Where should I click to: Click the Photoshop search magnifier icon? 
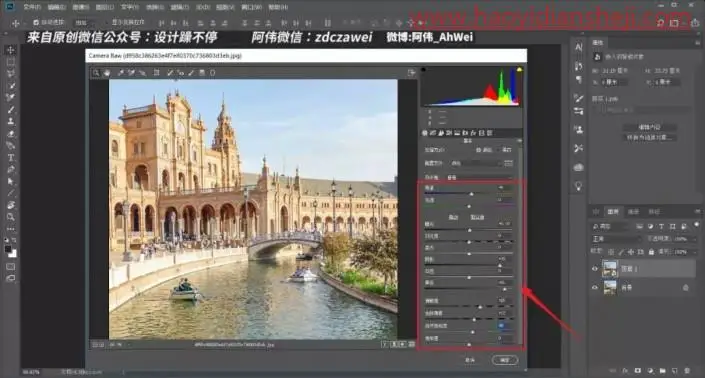[660, 23]
